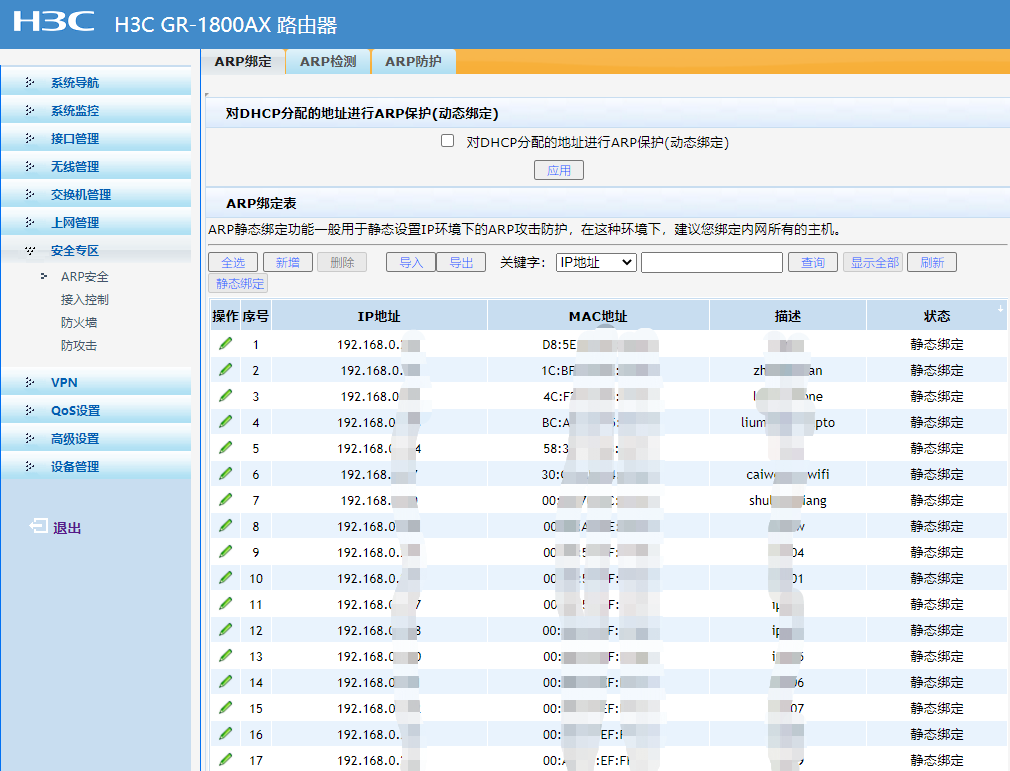The width and height of the screenshot is (1010, 771).
Task: Click the 状态 column header to sort
Action: click(x=936, y=316)
